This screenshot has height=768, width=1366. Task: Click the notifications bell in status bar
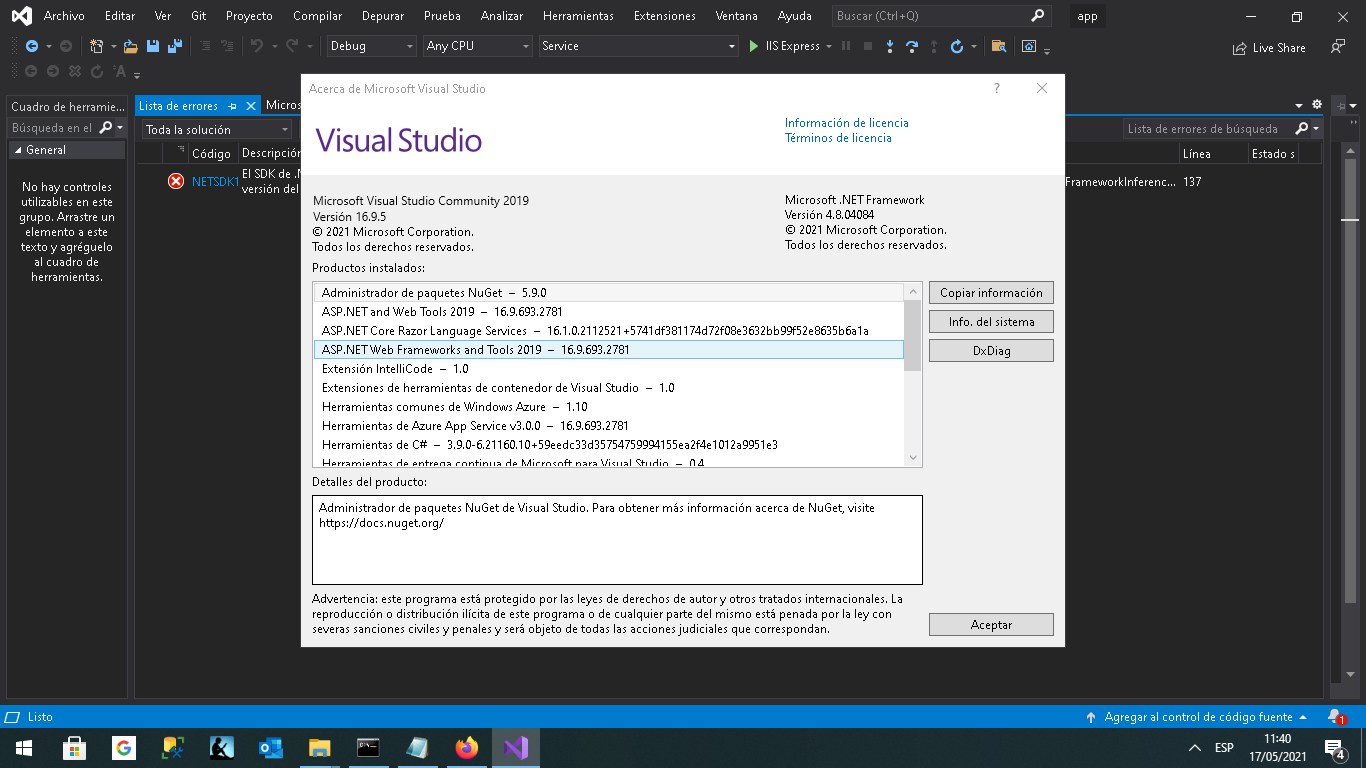coord(1335,717)
